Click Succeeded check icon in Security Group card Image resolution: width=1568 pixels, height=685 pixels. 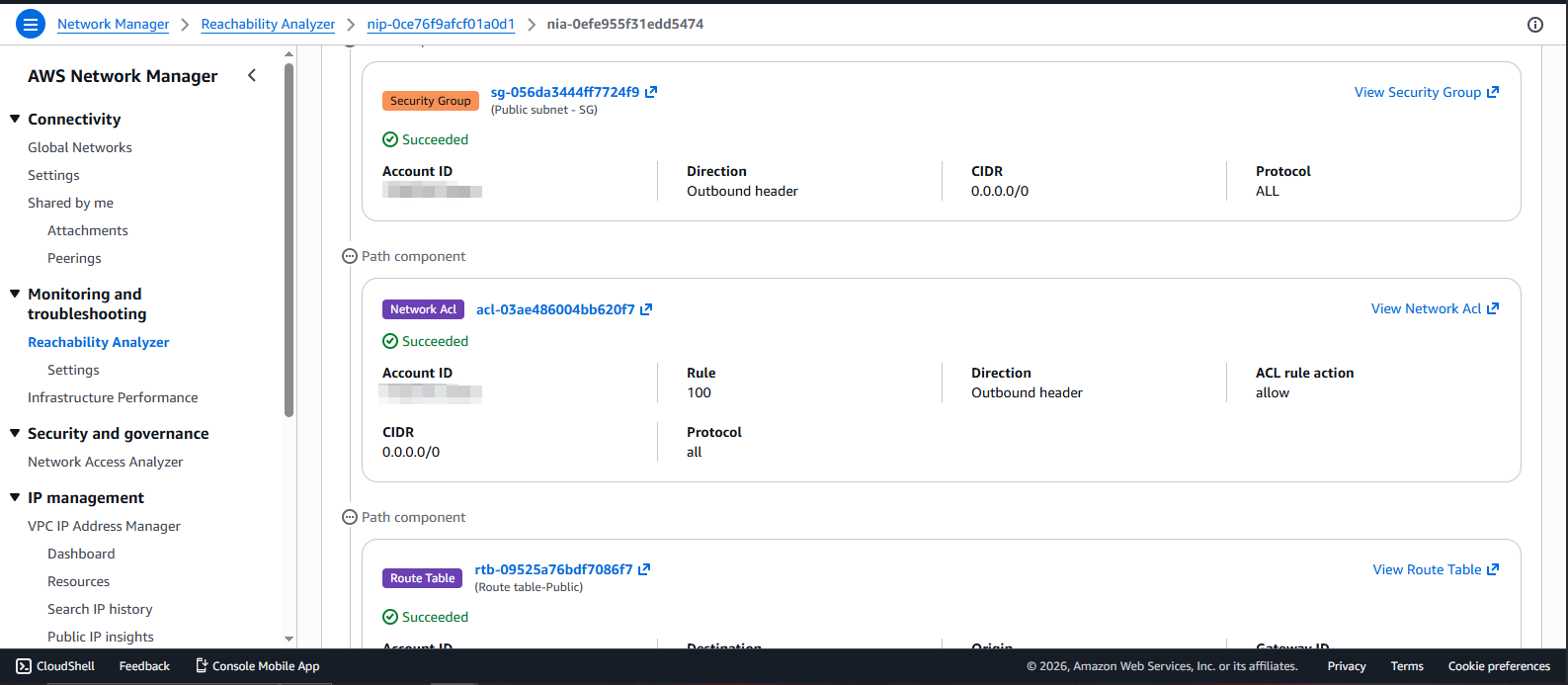point(390,139)
